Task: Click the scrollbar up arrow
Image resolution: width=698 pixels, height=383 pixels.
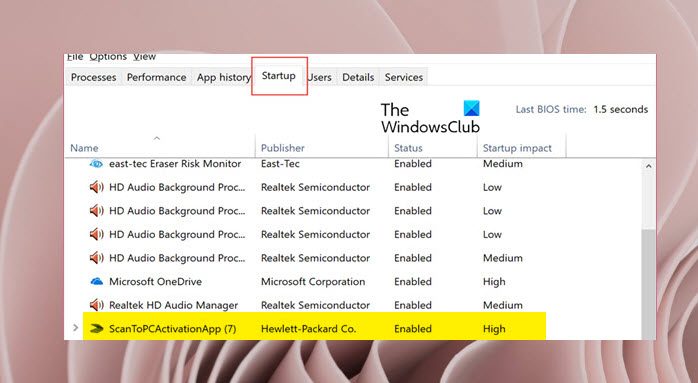Action: pyautogui.click(x=649, y=166)
